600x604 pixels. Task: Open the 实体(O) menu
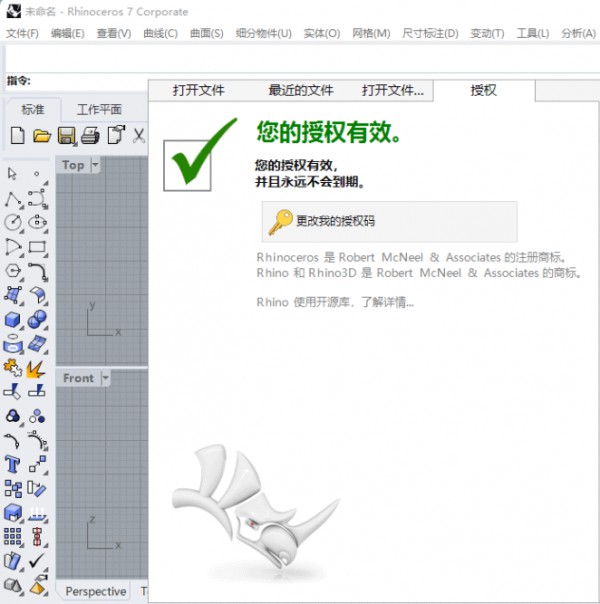tap(322, 34)
